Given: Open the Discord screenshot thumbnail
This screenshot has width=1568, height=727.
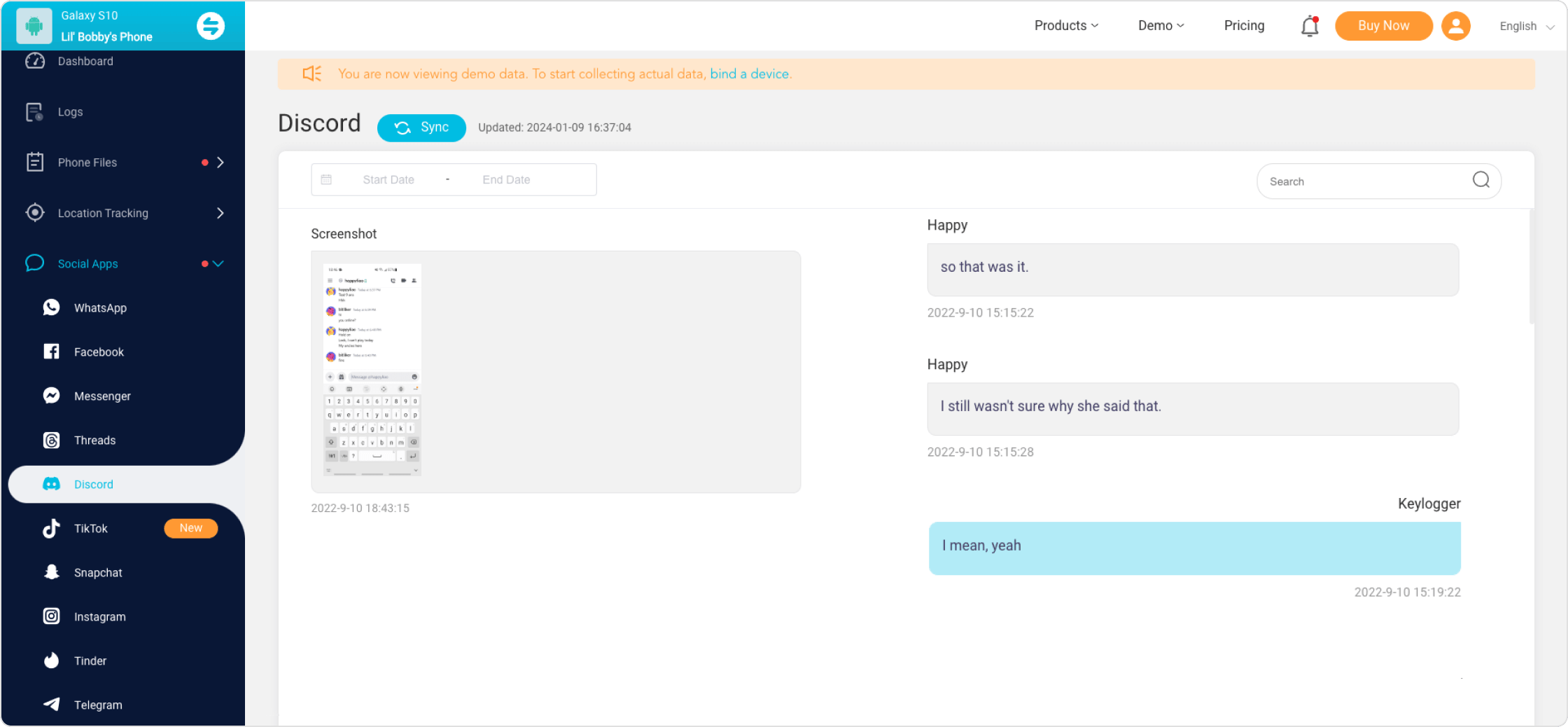Looking at the screenshot, I should tap(372, 370).
